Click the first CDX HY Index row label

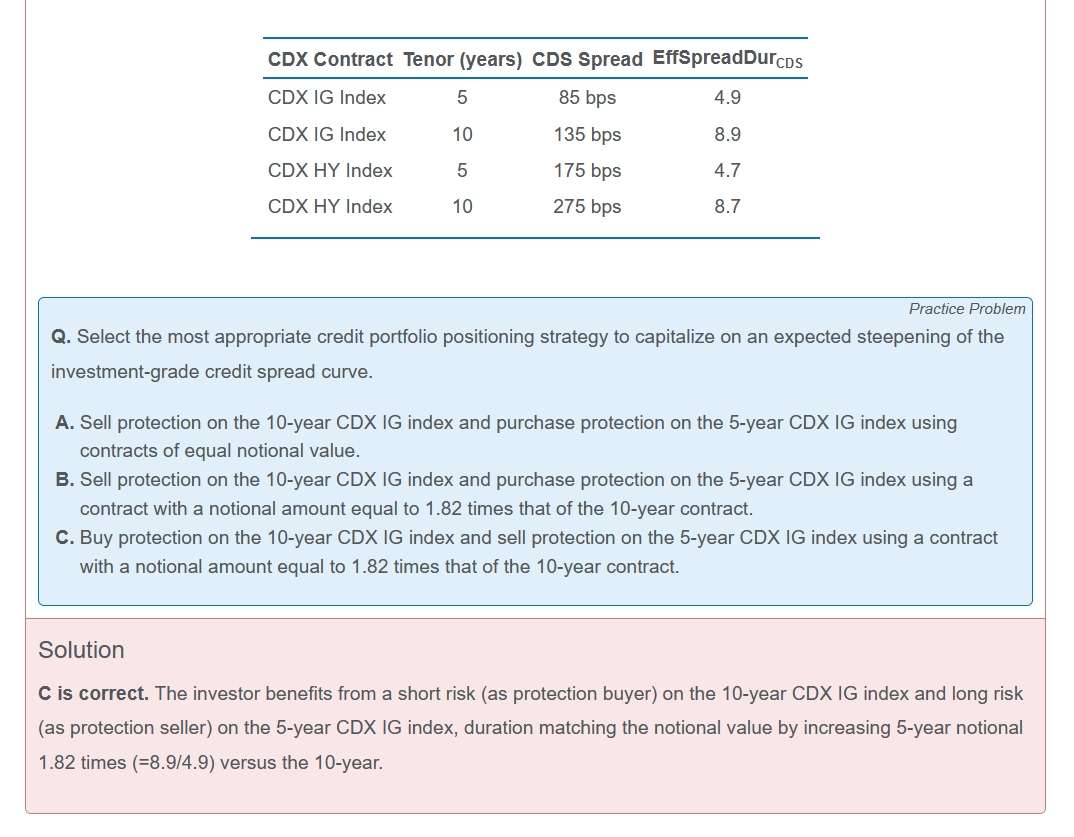pyautogui.click(x=330, y=171)
